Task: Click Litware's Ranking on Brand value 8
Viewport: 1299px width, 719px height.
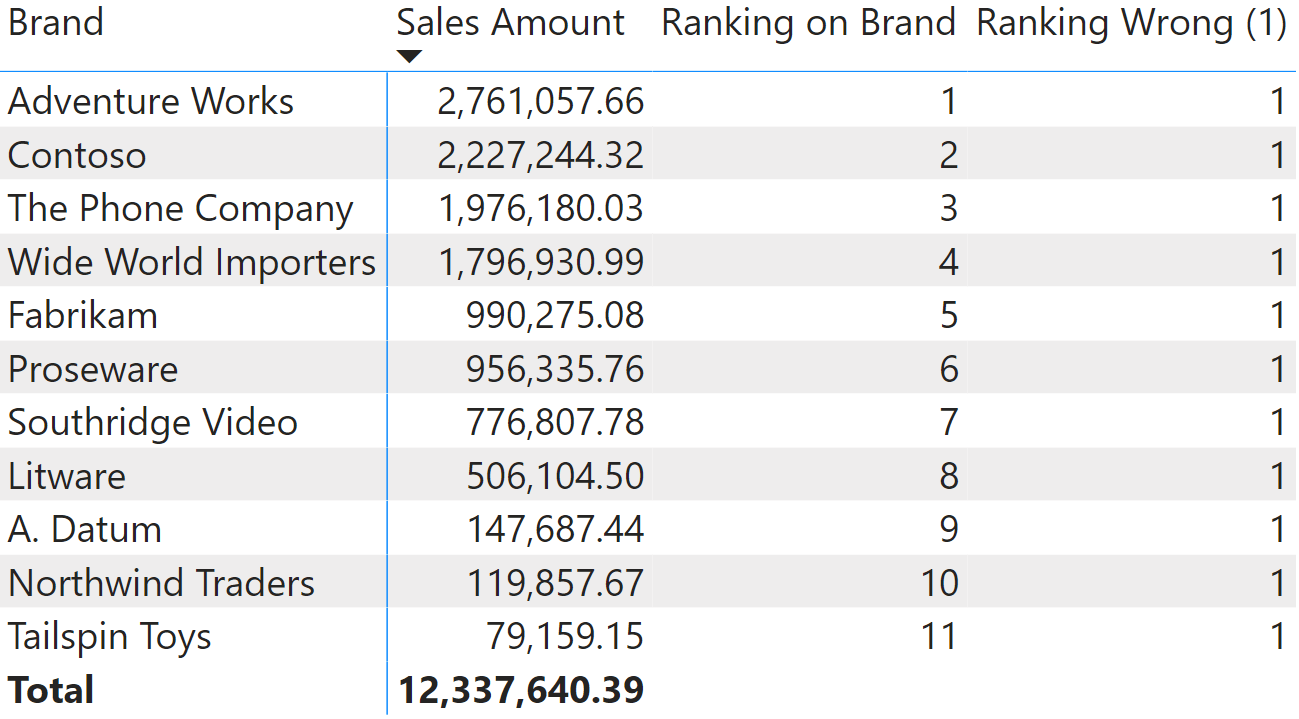Action: click(948, 476)
